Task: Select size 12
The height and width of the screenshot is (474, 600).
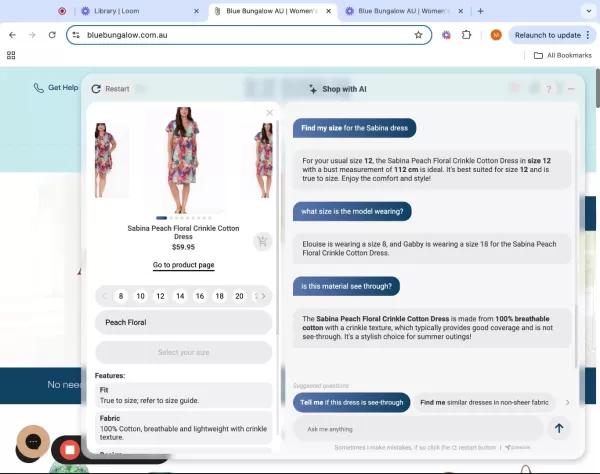Action: (x=160, y=296)
